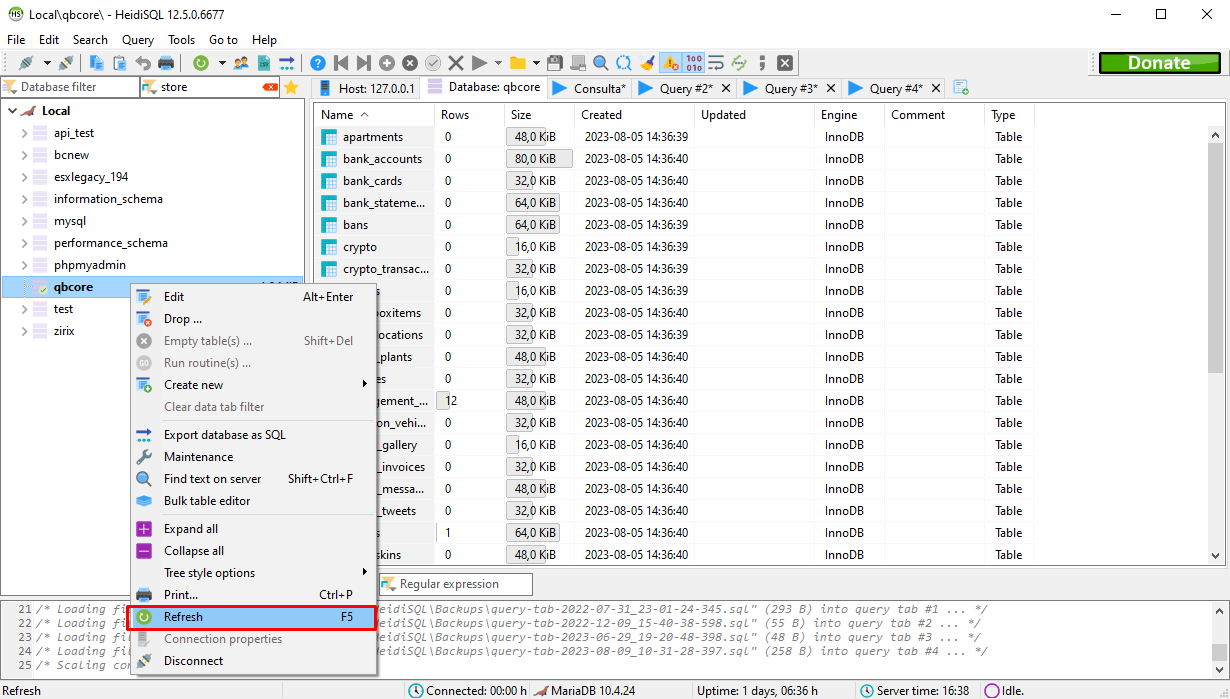Collapse the Local server tree node

11,111
